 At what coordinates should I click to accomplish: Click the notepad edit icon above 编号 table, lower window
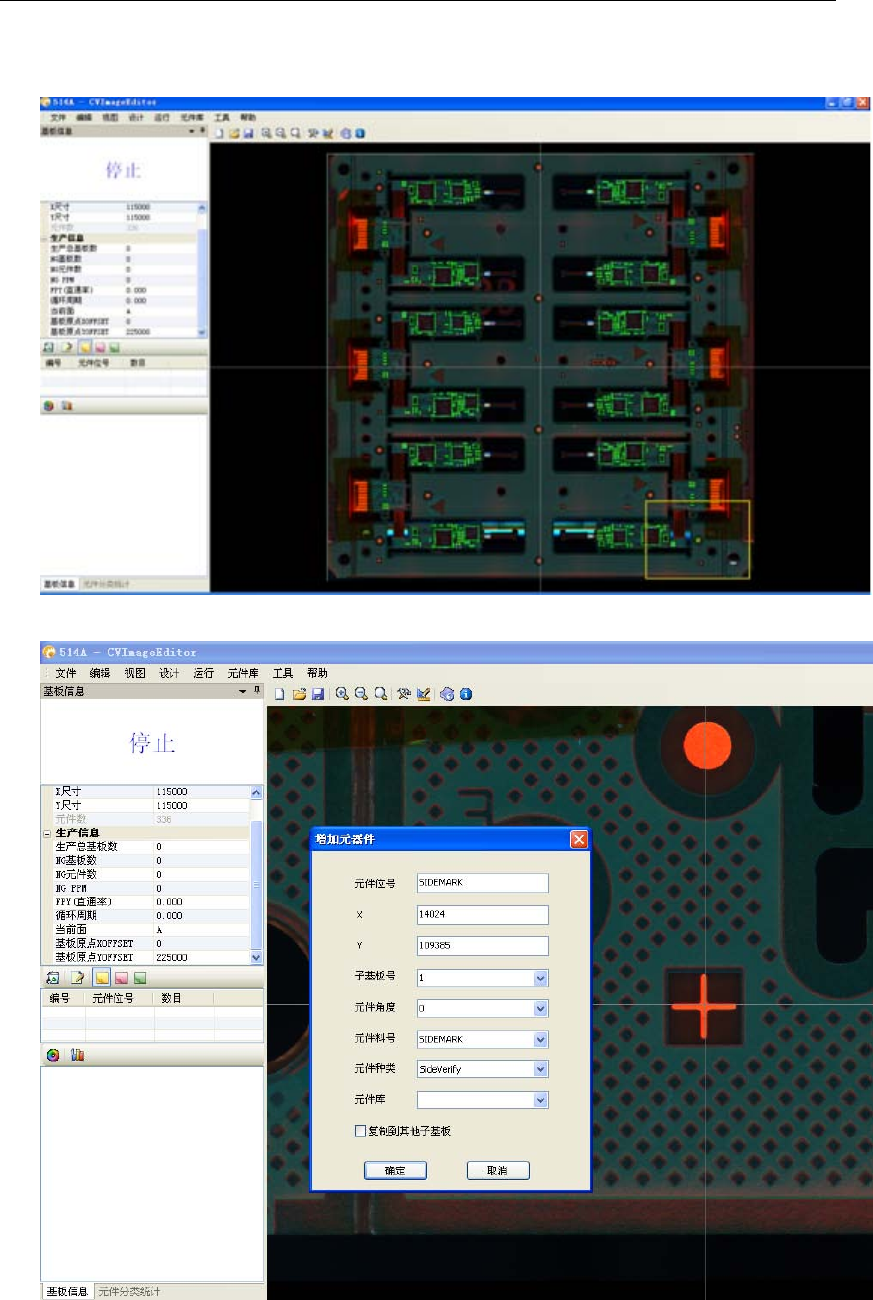(x=78, y=977)
